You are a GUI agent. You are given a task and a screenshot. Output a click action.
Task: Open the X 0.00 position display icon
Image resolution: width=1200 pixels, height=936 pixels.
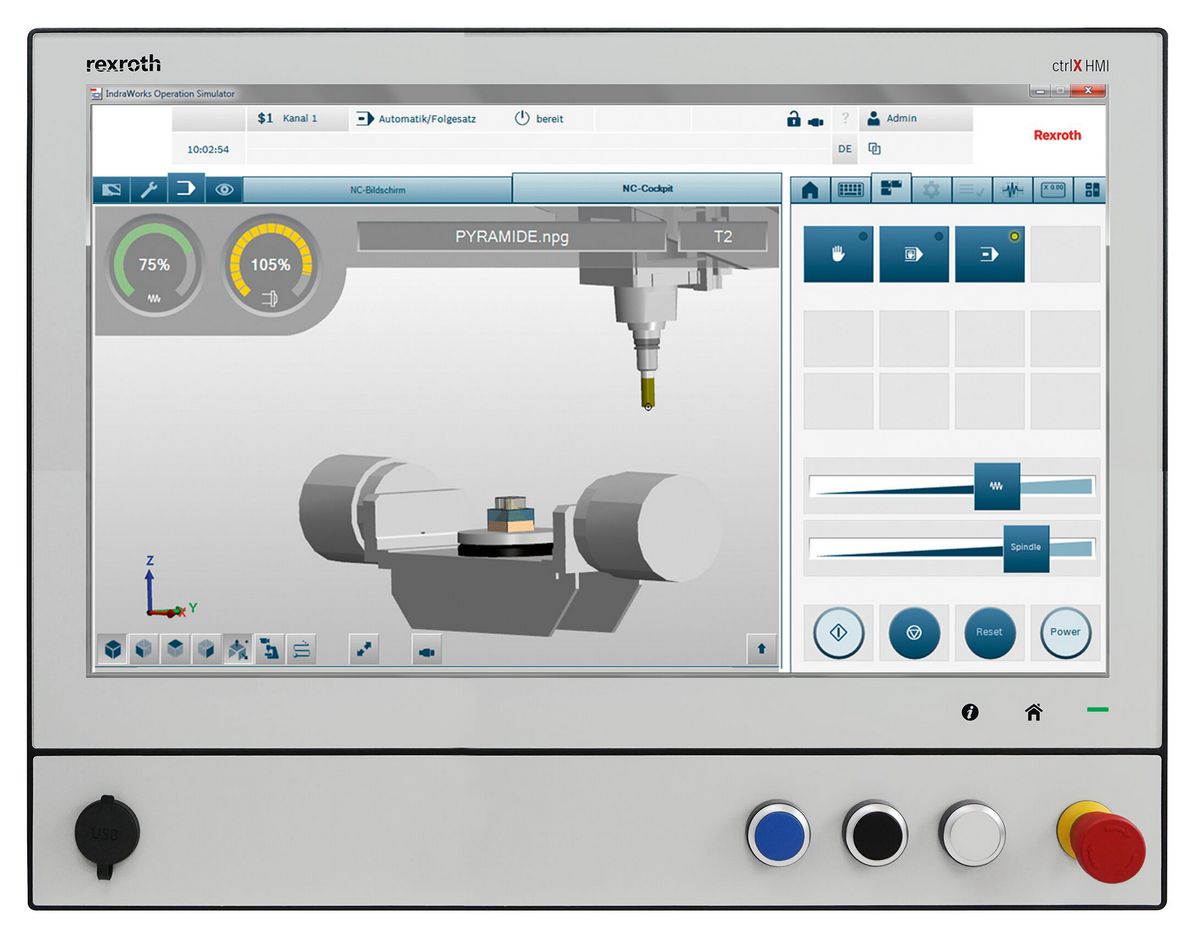(1053, 190)
